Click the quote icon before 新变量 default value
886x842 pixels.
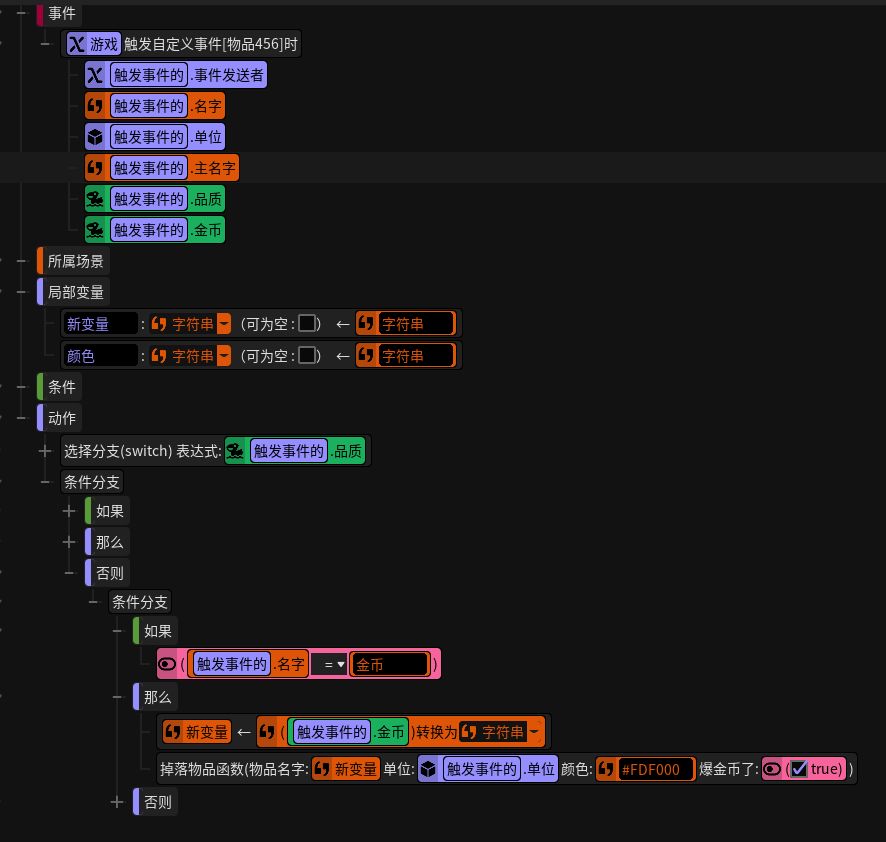[366, 324]
